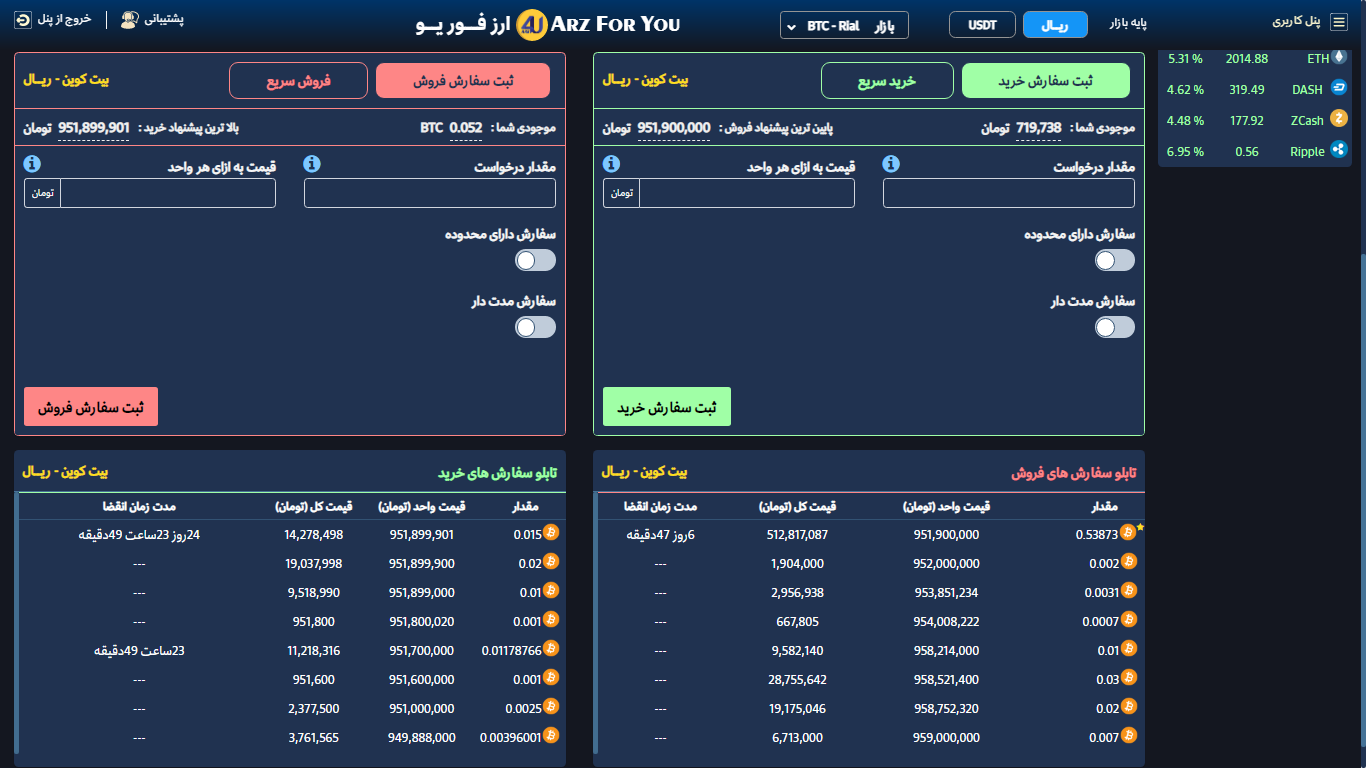Click the support agent icon beside پشتیبانی
Screen dimensions: 1366x768
(x=129, y=20)
